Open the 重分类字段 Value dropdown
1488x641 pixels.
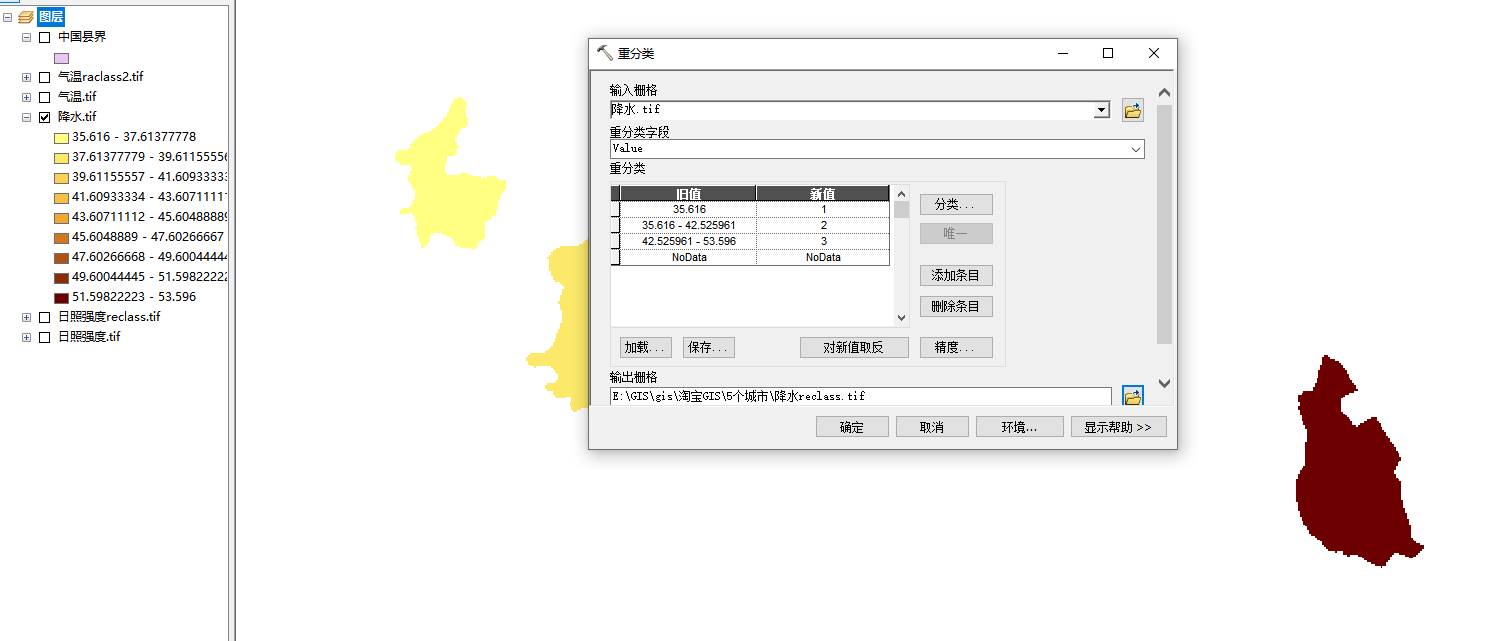pyautogui.click(x=1135, y=149)
